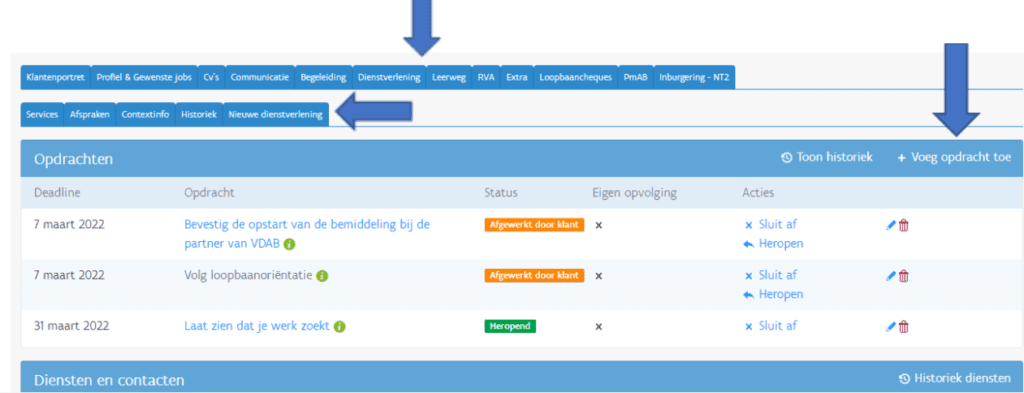Image resolution: width=1024 pixels, height=393 pixels.
Task: Open the 'Inburgering - NT2' tab
Action: tap(694, 77)
